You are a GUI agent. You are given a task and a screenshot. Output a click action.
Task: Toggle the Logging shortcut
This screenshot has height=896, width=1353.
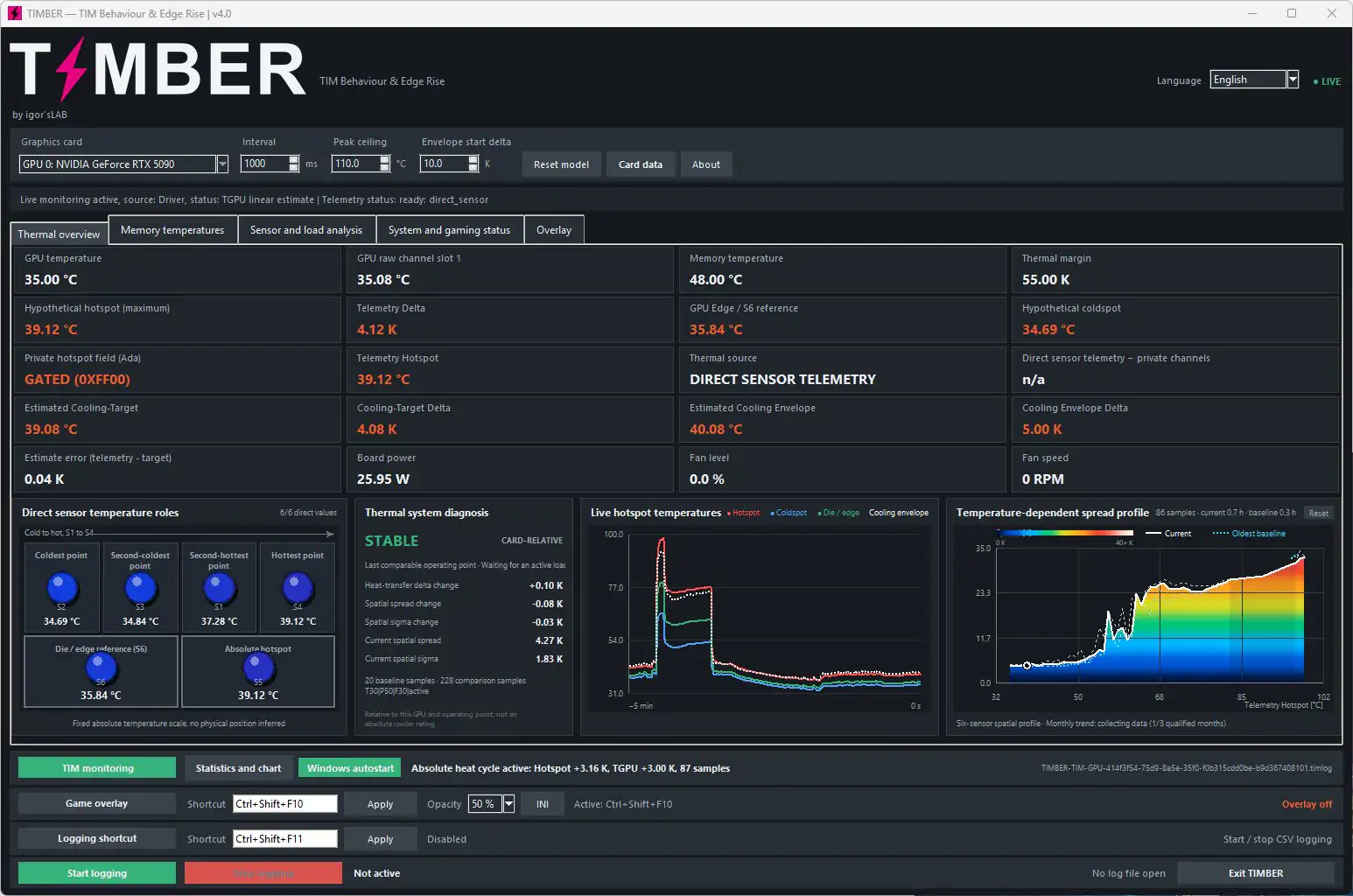(x=96, y=838)
